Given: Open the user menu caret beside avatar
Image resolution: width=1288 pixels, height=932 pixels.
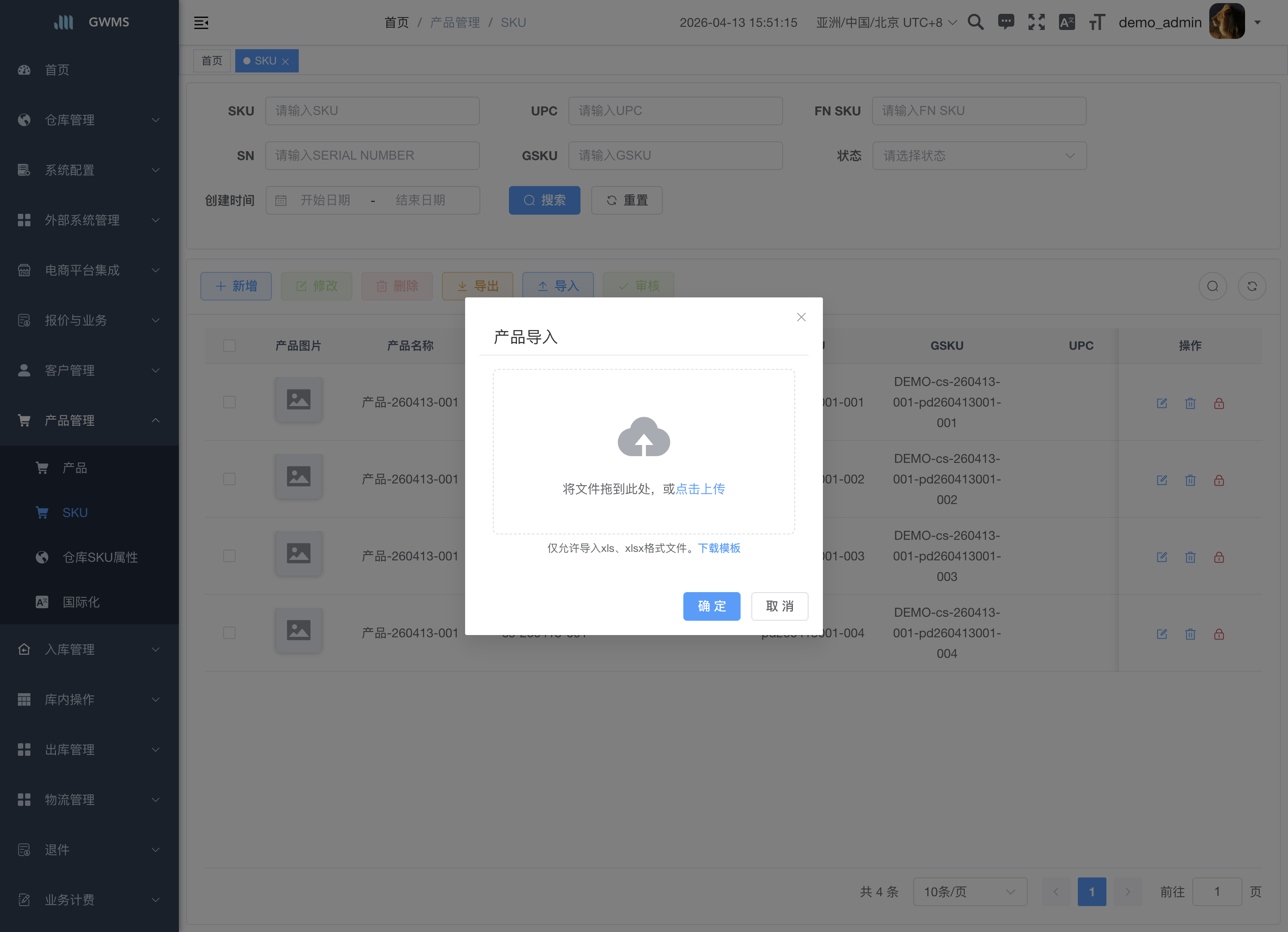Looking at the screenshot, I should 1257,23.
